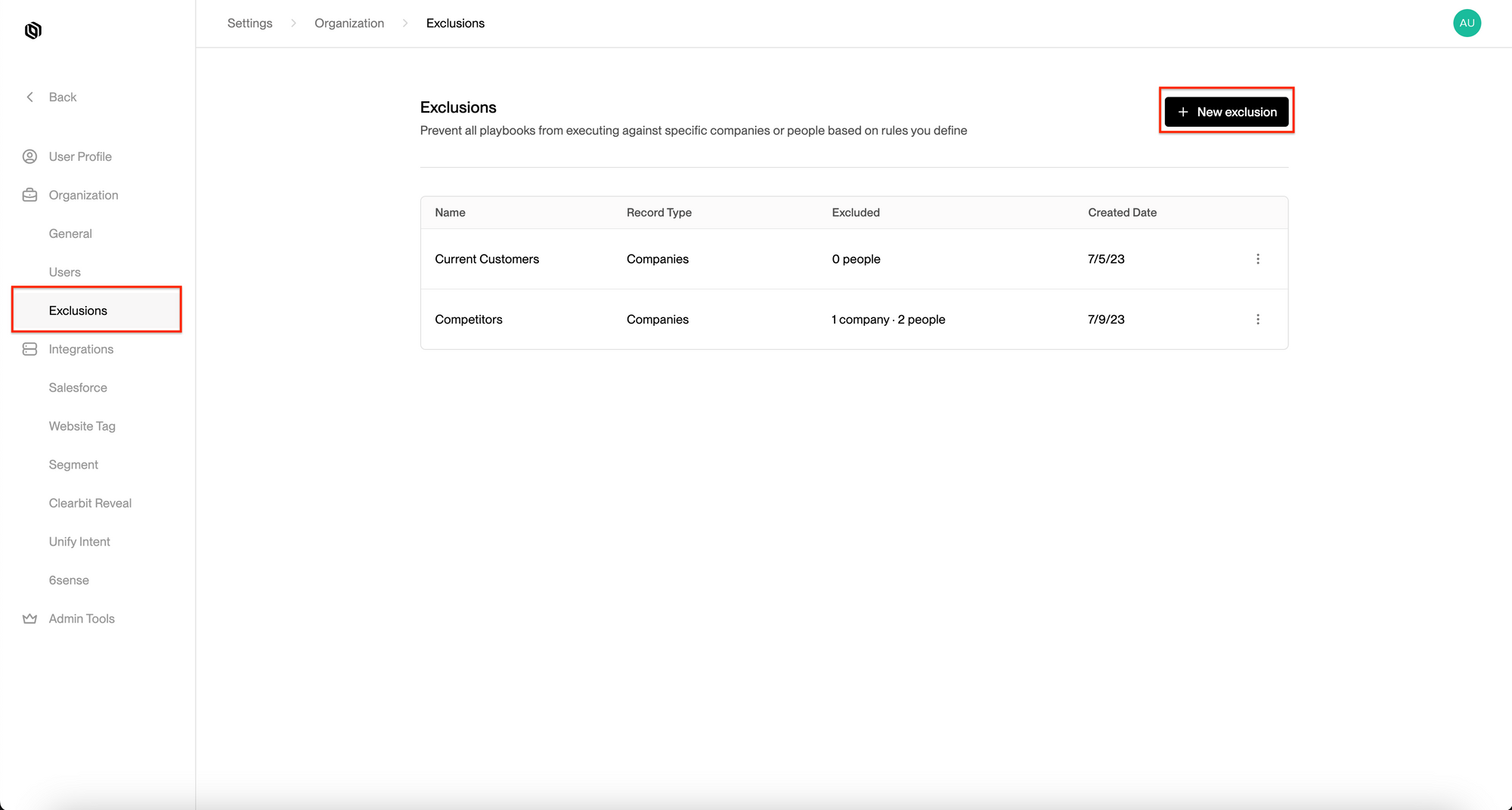Click the User Profile person icon
This screenshot has height=810, width=1512.
30,156
